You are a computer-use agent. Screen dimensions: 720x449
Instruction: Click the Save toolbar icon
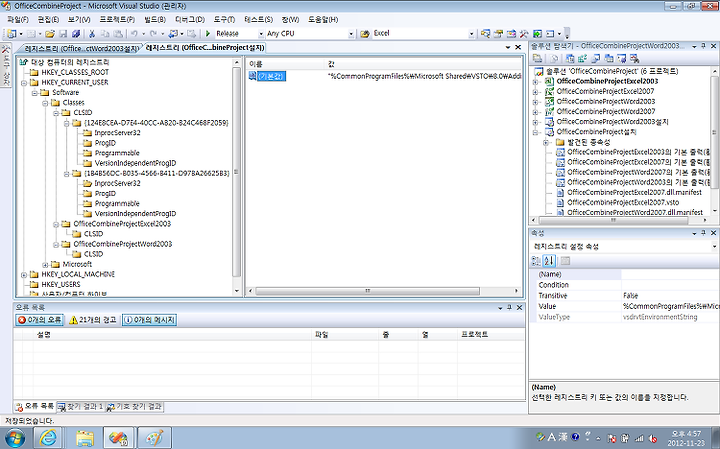click(63, 34)
